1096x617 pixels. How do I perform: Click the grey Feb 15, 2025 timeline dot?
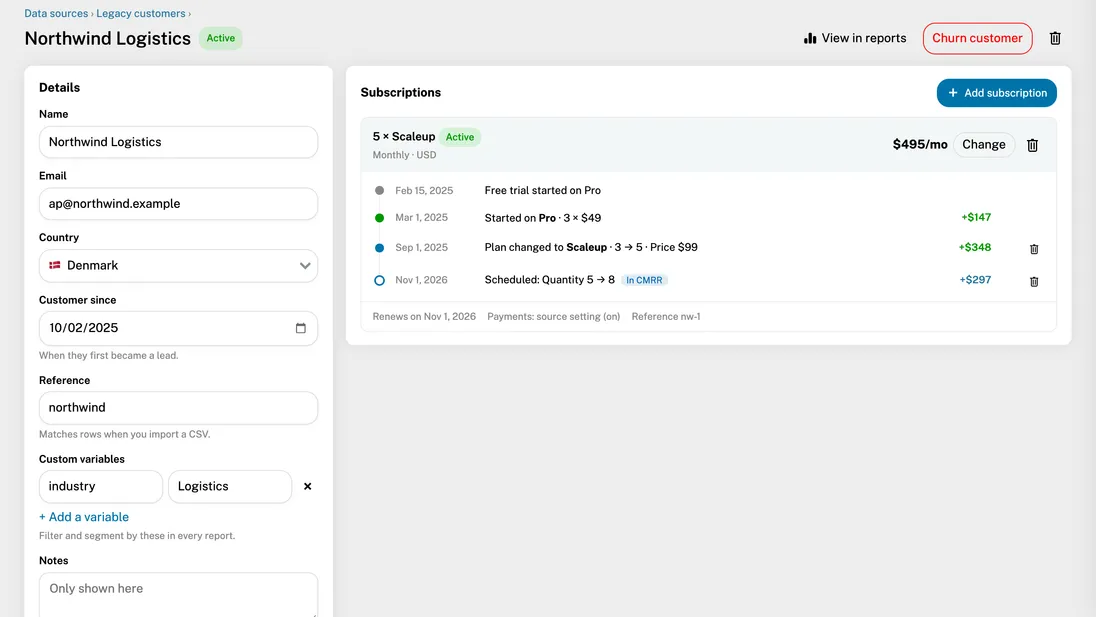click(x=380, y=190)
